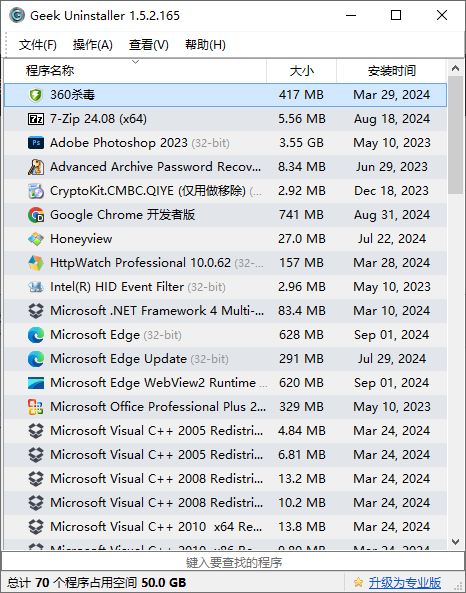
Task: Click icon of Visual C++ 2008 10.2 MB row
Action: [36, 503]
